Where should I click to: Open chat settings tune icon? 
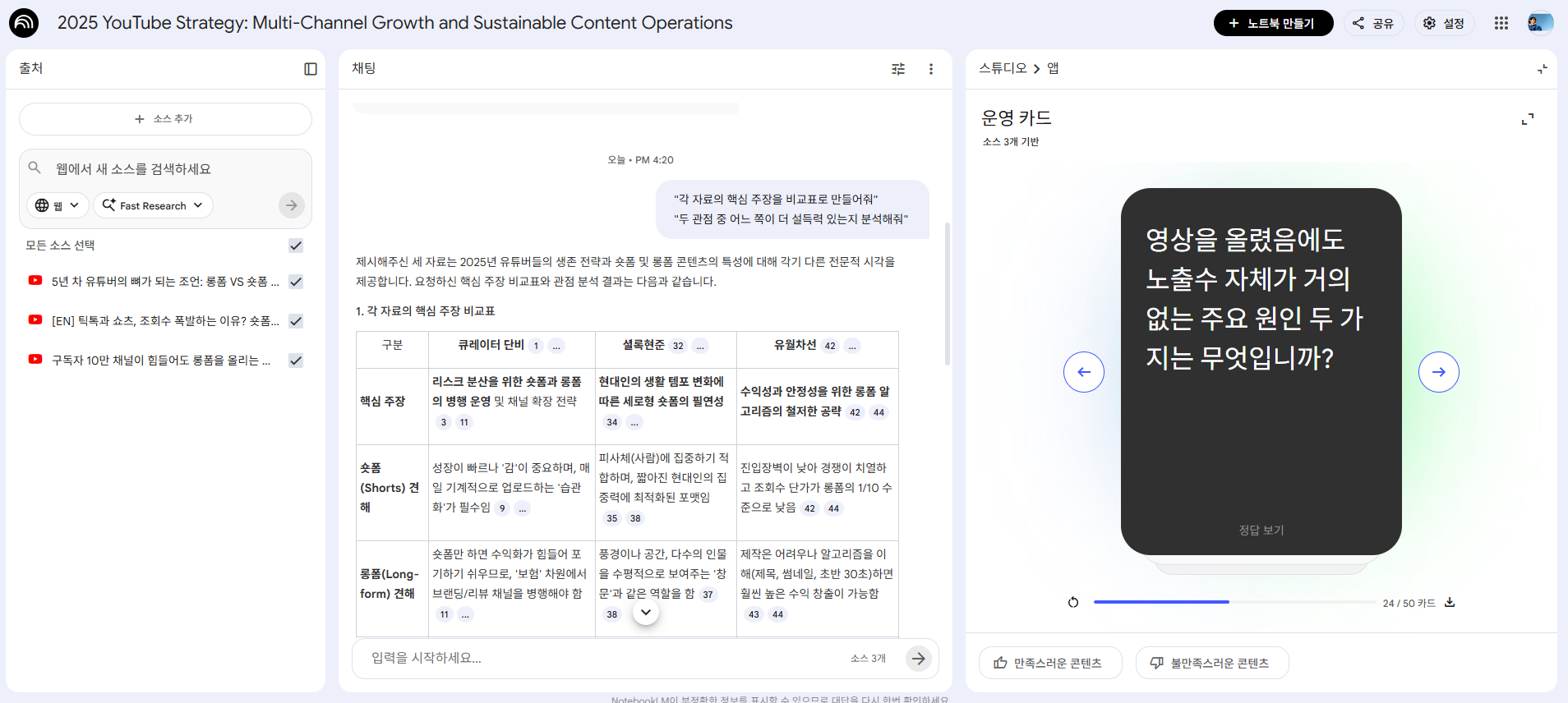[898, 69]
